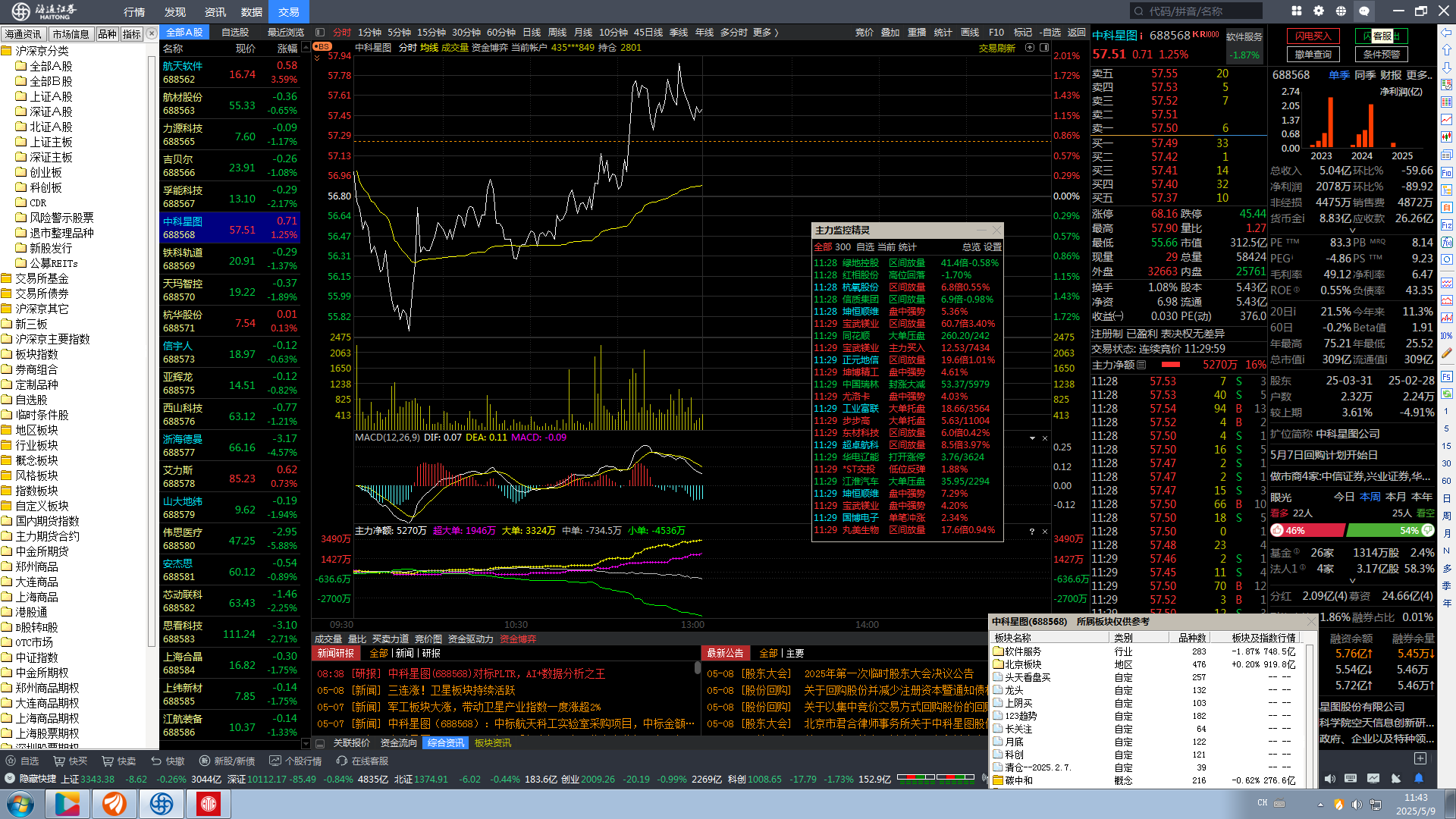This screenshot has height=819, width=1456.
Task: Click the 客服 chat bubble icon
Action: [1364, 11]
